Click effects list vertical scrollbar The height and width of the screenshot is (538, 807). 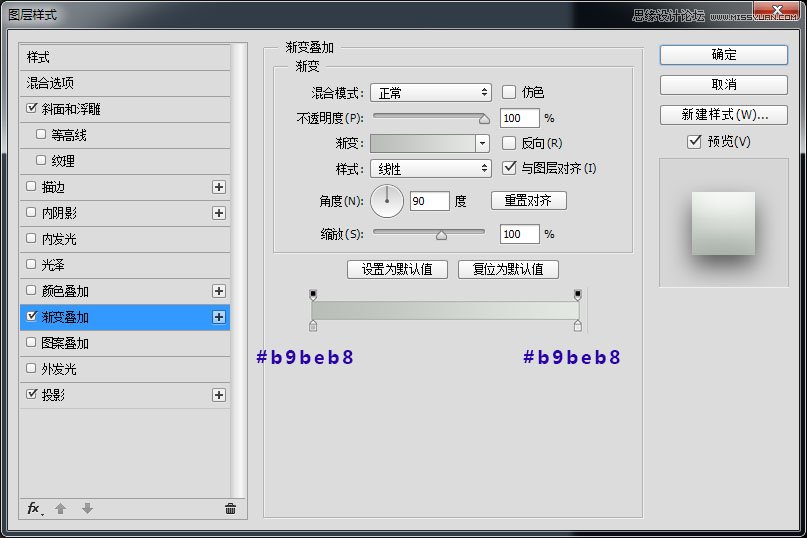238,270
